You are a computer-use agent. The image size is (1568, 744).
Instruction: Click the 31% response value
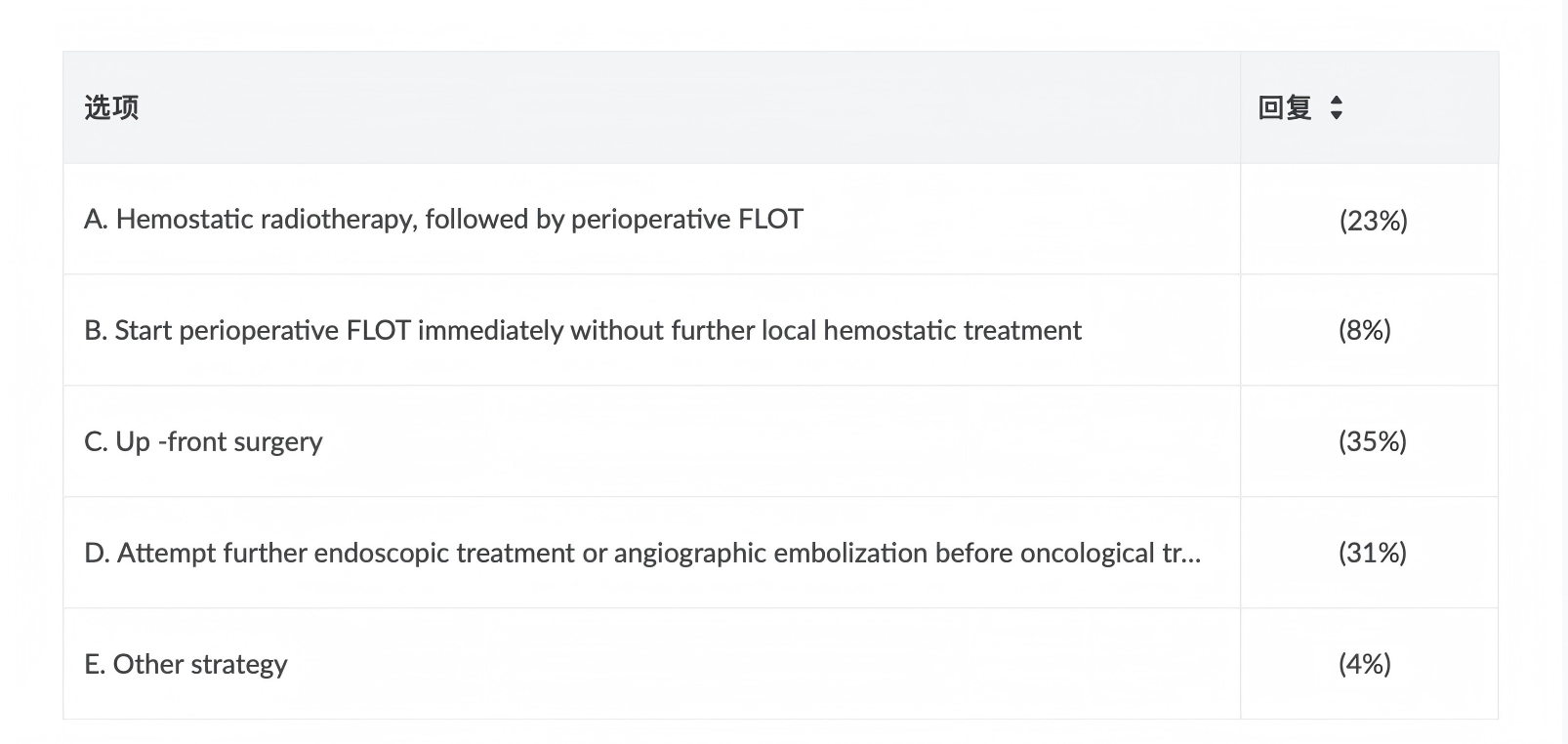point(1373,553)
